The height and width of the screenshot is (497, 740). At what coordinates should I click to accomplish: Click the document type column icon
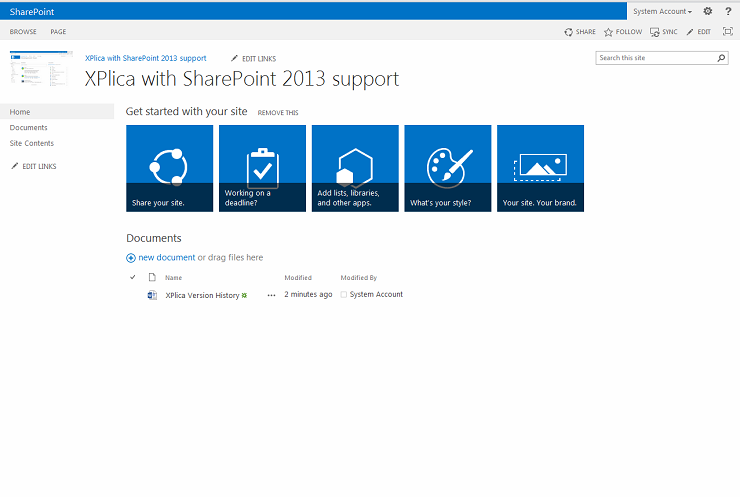[x=152, y=277]
